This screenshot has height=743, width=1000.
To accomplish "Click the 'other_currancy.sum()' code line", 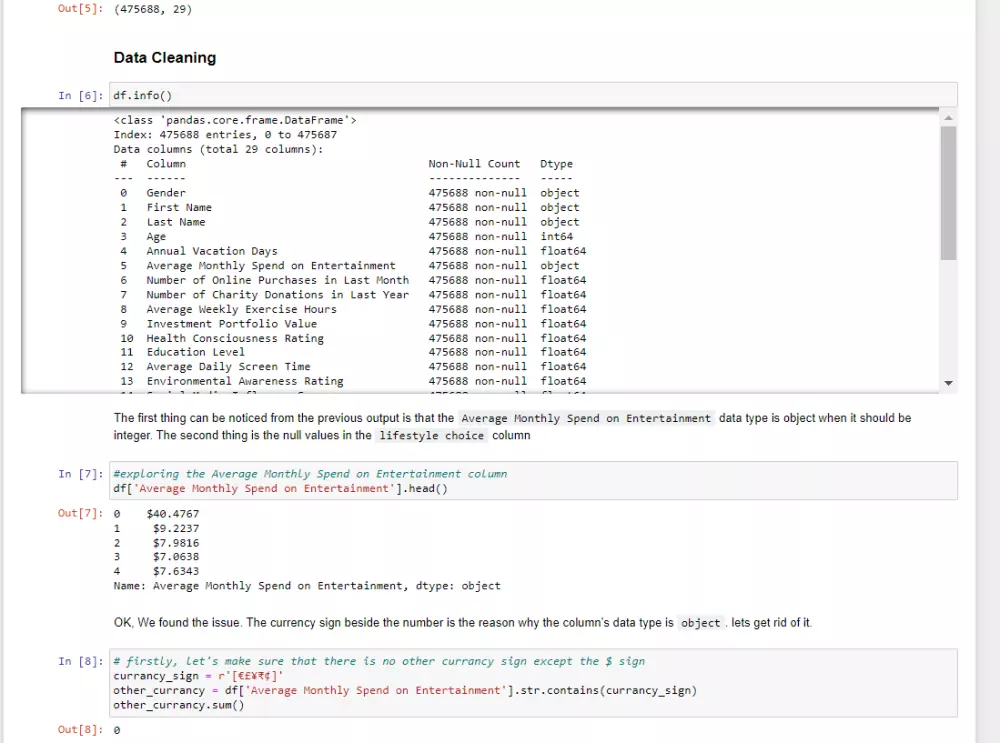I will [x=179, y=705].
